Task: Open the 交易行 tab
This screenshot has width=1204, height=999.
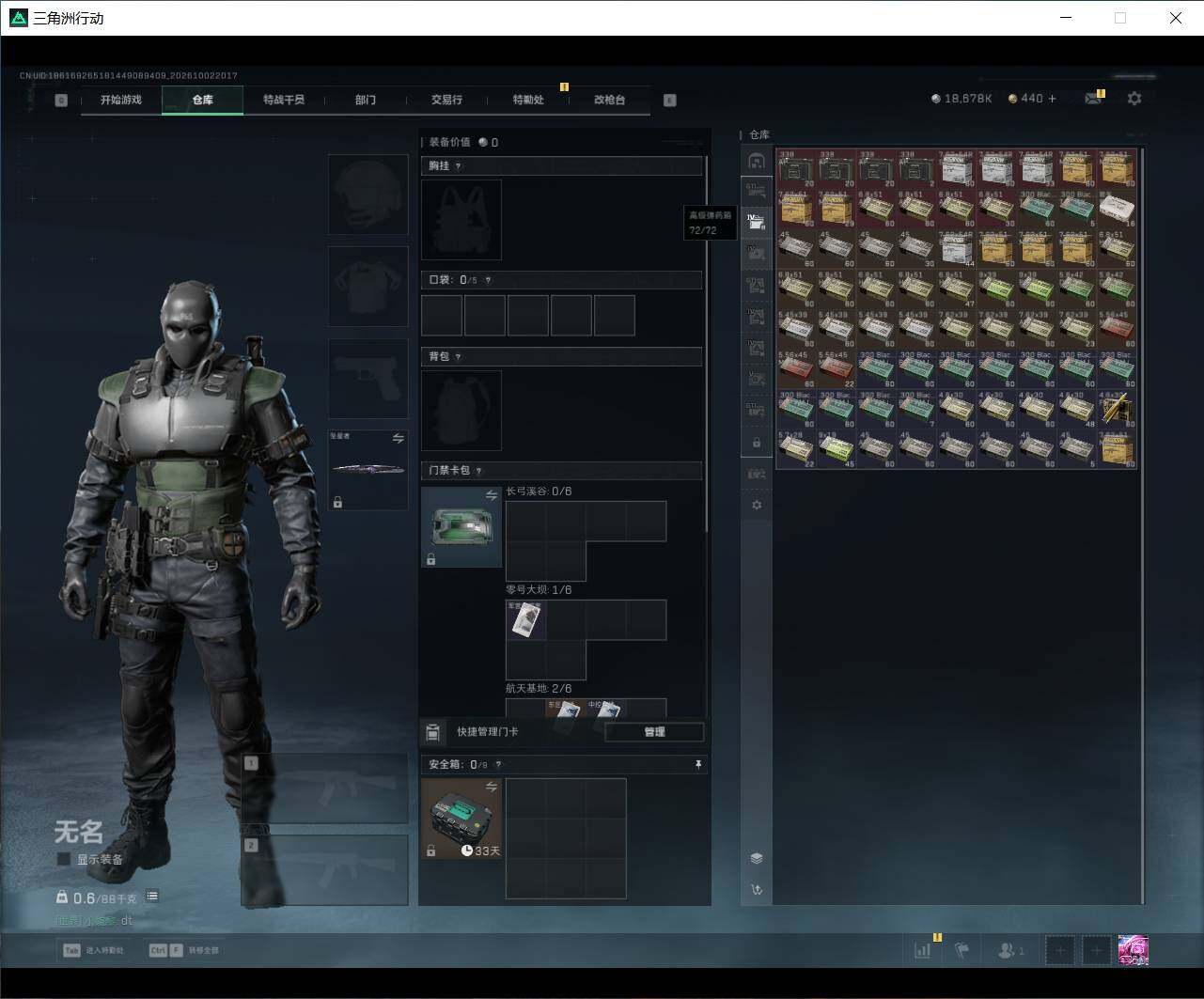Action: (446, 100)
